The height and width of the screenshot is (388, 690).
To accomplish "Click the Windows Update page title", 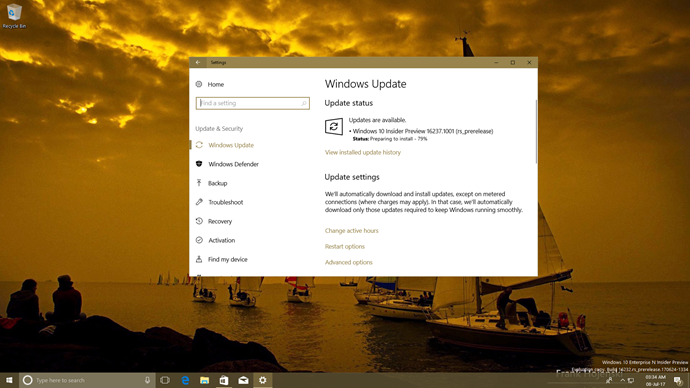I will [x=365, y=84].
